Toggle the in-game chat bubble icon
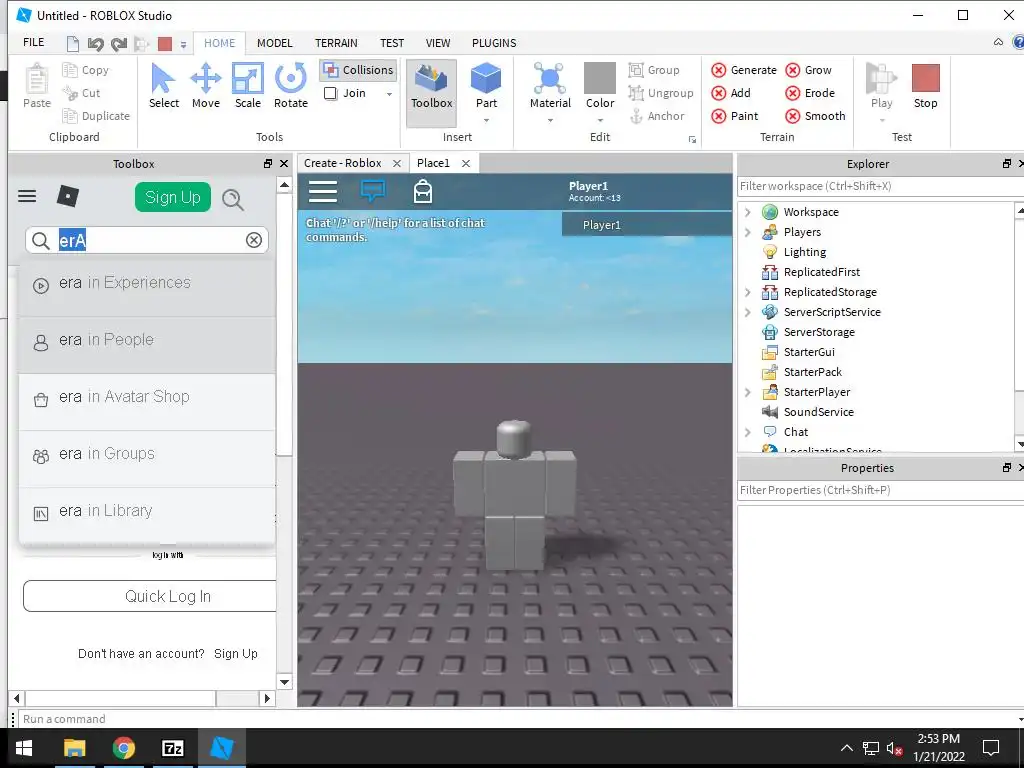 pos(372,191)
